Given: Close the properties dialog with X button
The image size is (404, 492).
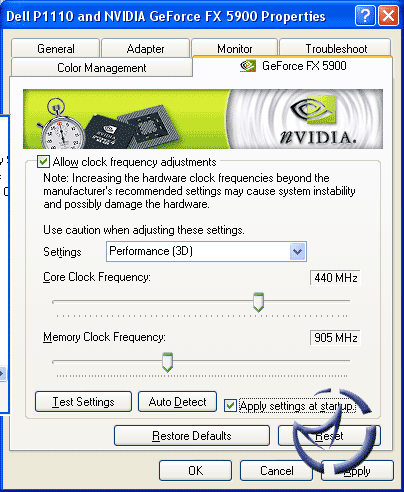Looking at the screenshot, I should [388, 16].
